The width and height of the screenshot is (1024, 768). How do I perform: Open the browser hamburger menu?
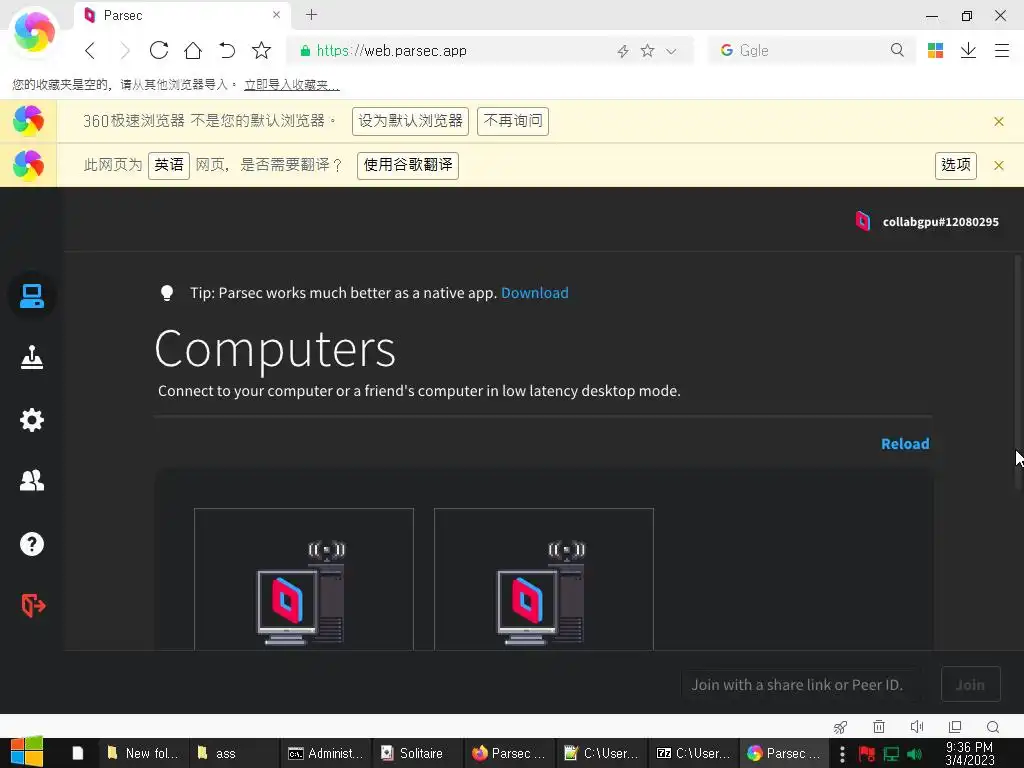click(1002, 50)
